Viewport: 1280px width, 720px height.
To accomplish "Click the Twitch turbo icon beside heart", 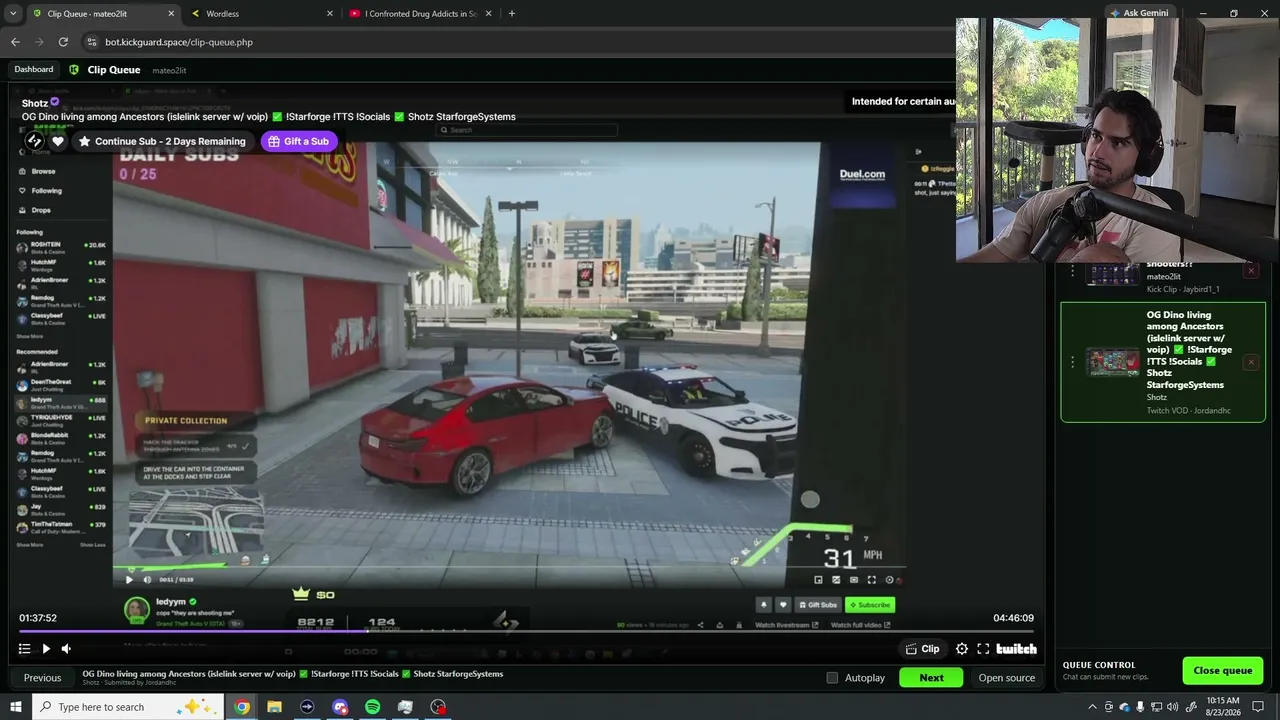I will pyautogui.click(x=34, y=141).
